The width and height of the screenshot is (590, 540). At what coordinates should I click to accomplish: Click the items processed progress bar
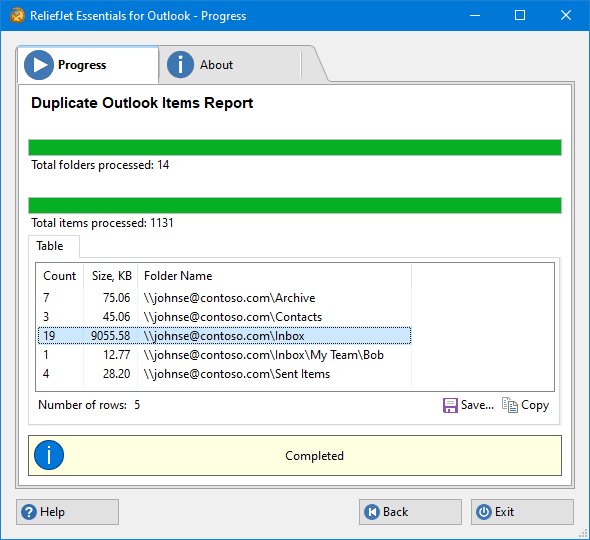(x=295, y=205)
